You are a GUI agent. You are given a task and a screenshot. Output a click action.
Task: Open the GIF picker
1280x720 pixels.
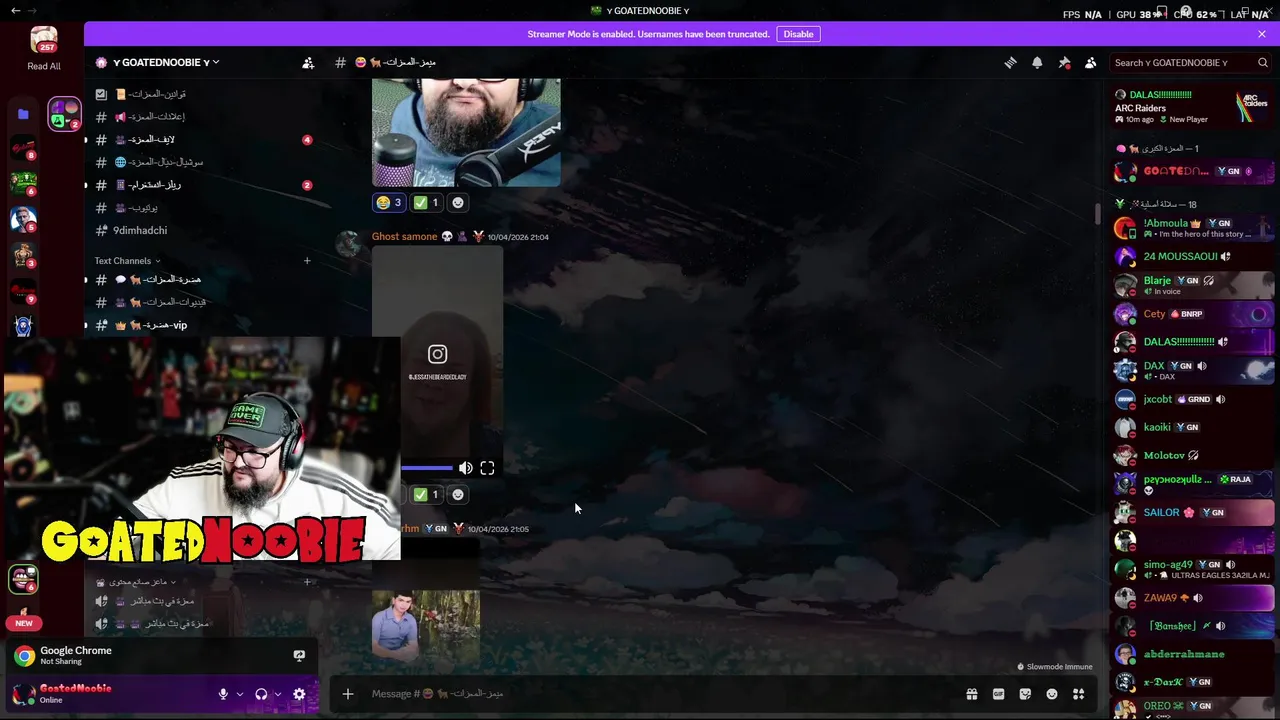click(998, 694)
